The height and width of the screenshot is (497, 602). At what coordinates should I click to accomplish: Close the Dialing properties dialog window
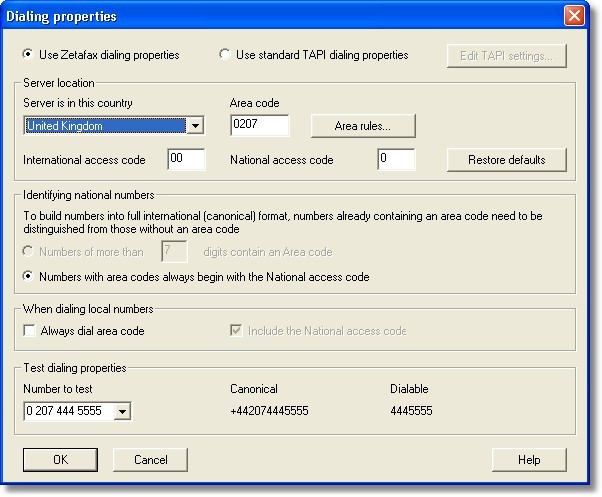574,16
